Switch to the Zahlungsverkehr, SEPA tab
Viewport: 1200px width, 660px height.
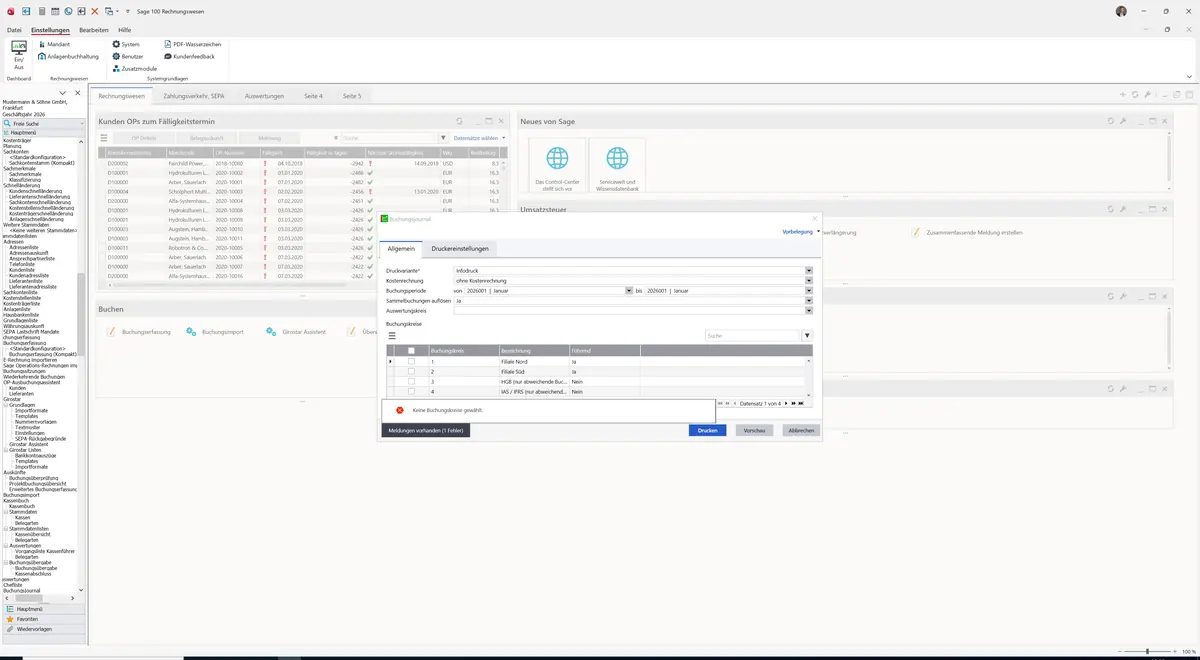click(194, 96)
